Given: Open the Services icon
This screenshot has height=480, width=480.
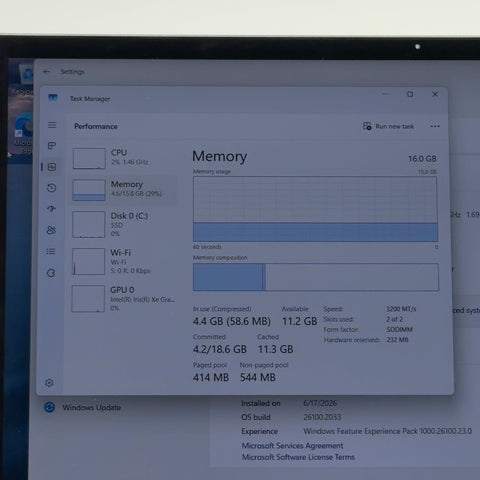Looking at the screenshot, I should pyautogui.click(x=51, y=273).
